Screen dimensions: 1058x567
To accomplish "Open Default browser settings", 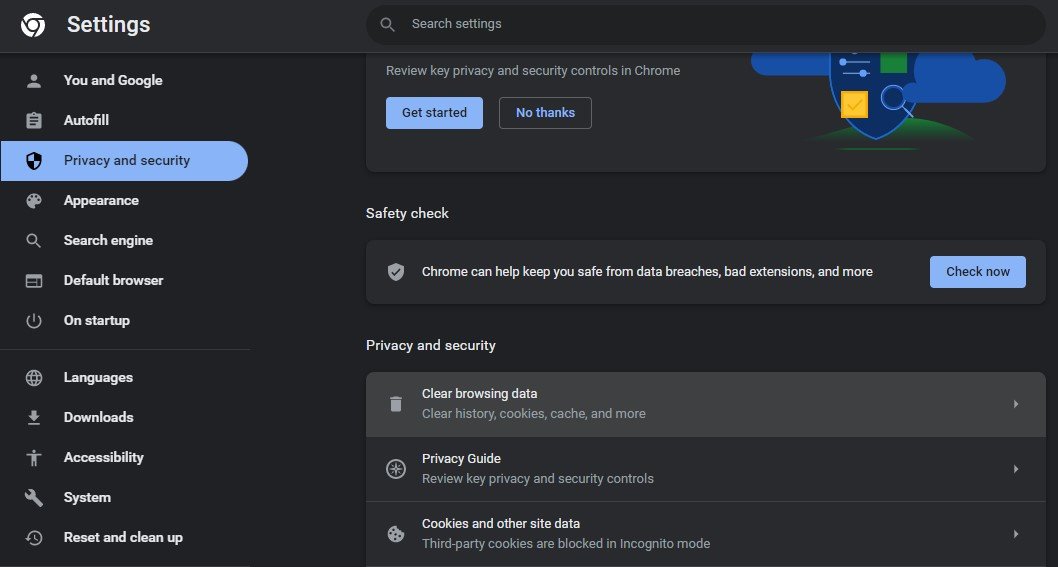I will pyautogui.click(x=124, y=280).
